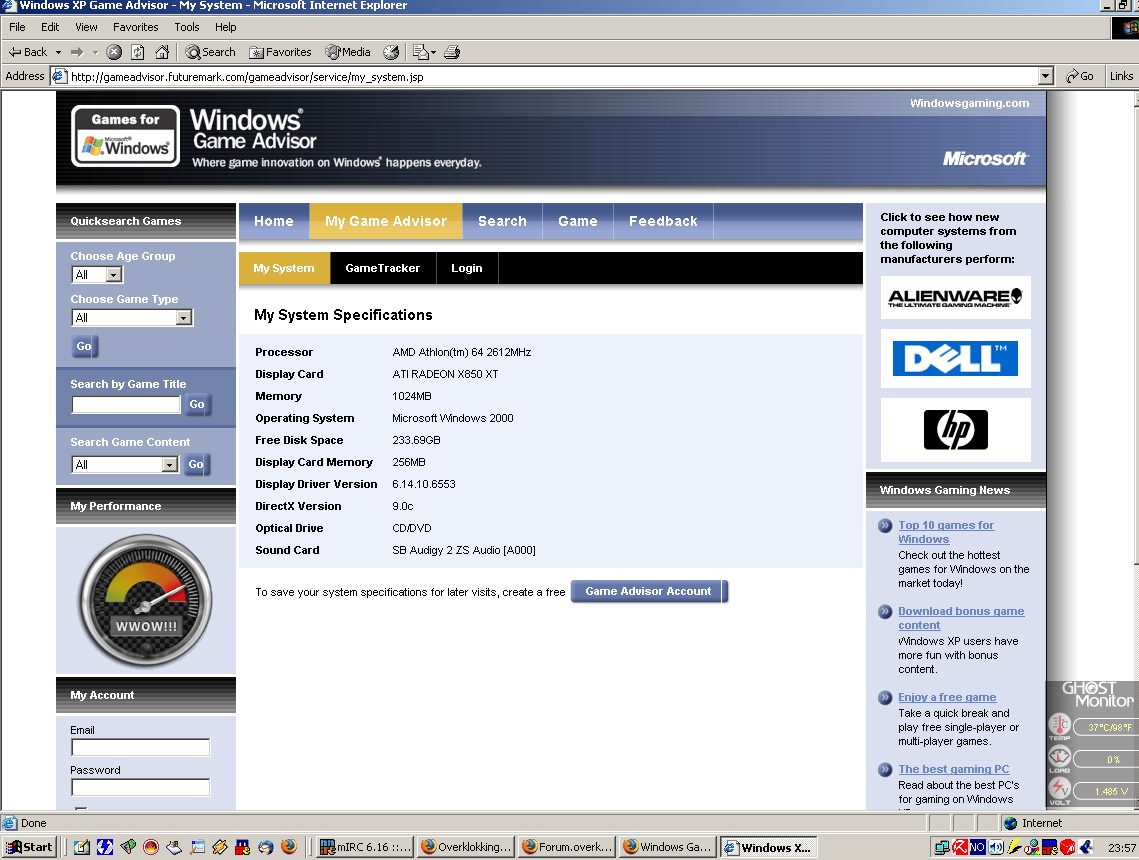The image size is (1139, 860).
Task: Open the Tools menu
Action: 187,27
